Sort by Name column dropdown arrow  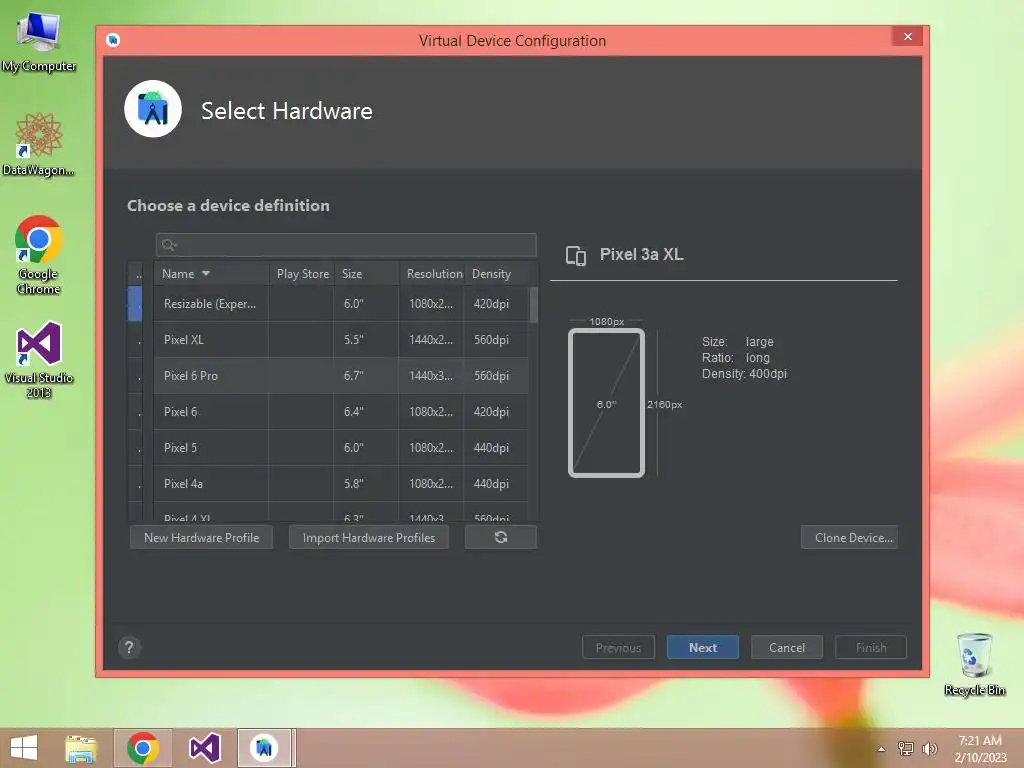click(x=206, y=274)
